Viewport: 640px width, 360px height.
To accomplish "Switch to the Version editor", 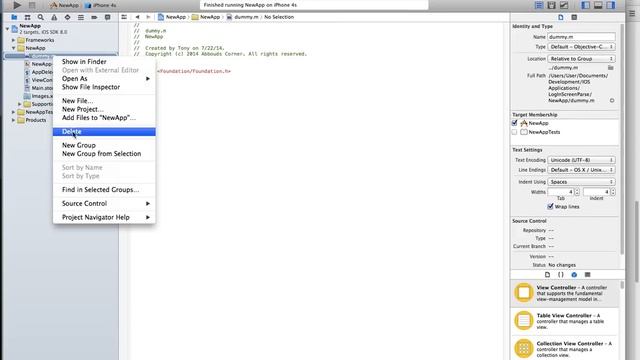I will (x=564, y=5).
